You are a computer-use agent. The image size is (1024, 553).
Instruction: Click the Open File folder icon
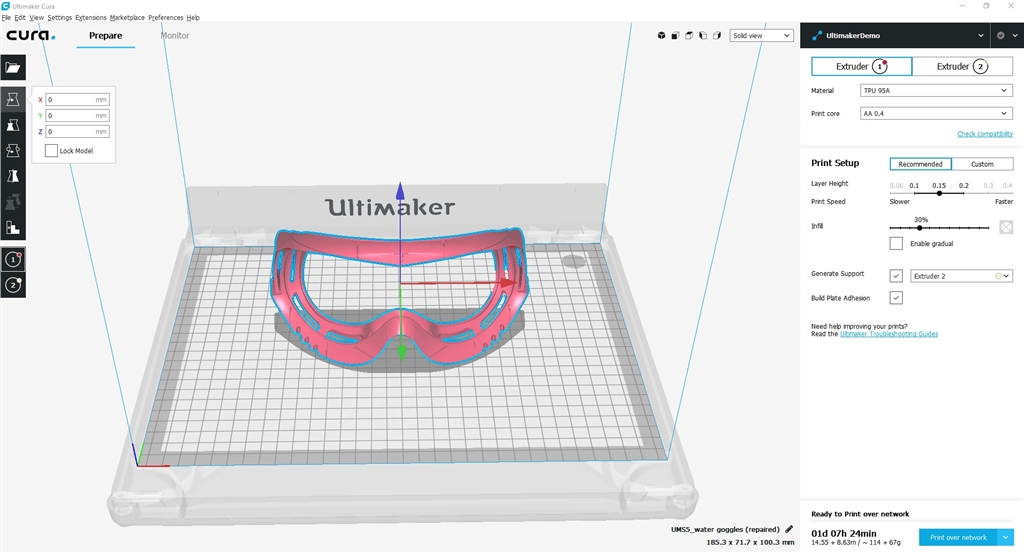click(x=13, y=68)
